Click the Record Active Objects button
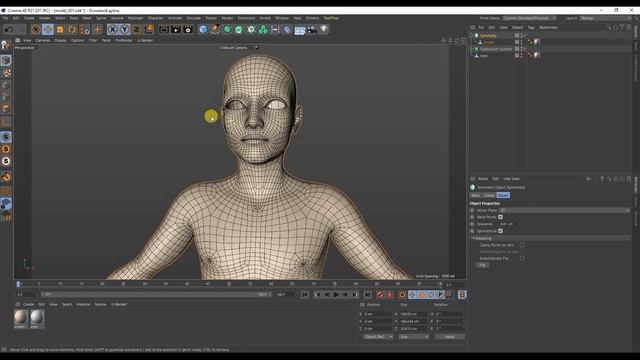Image resolution: width=640 pixels, height=360 pixels. [x=380, y=295]
